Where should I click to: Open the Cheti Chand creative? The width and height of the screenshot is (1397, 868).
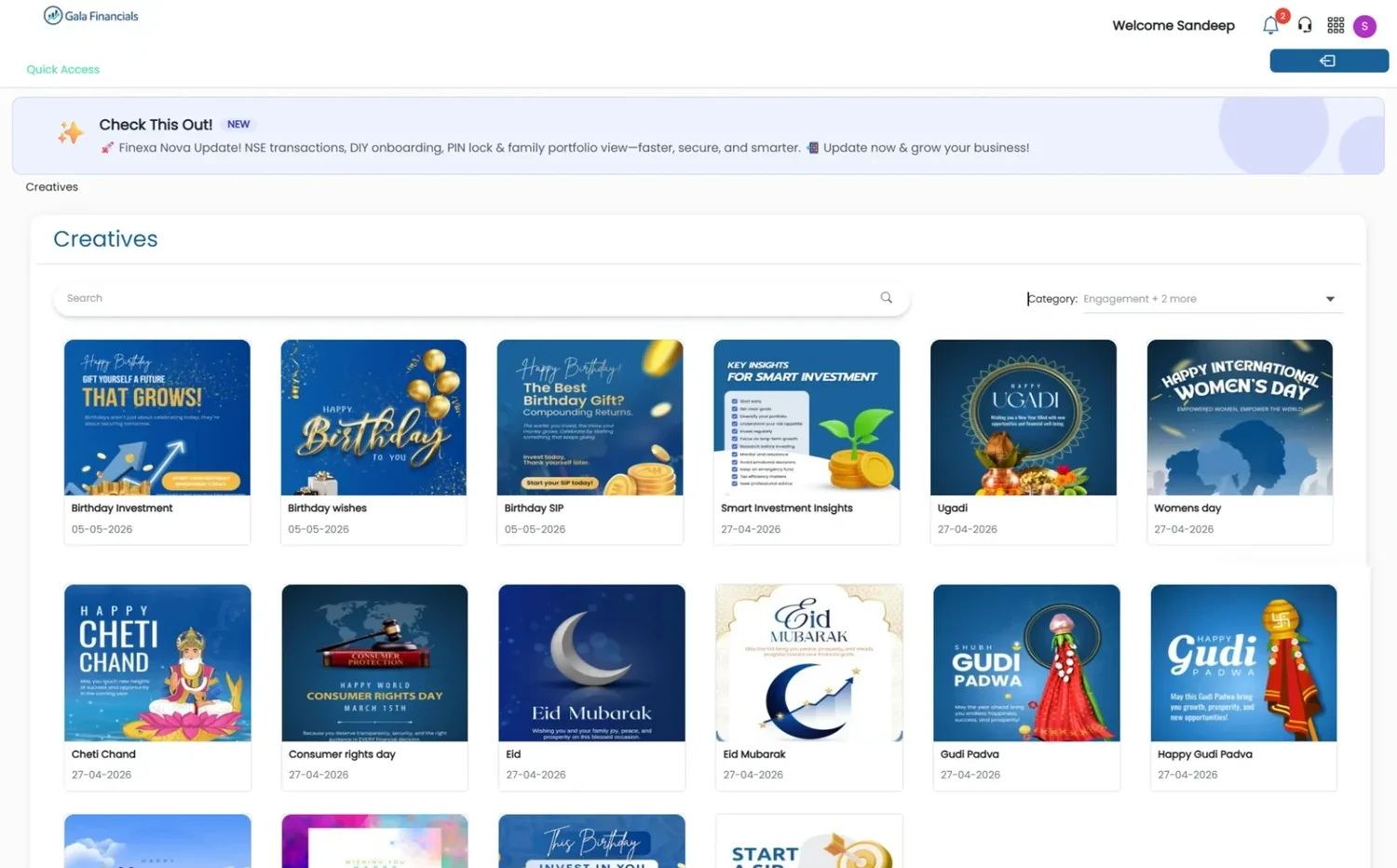(x=157, y=687)
